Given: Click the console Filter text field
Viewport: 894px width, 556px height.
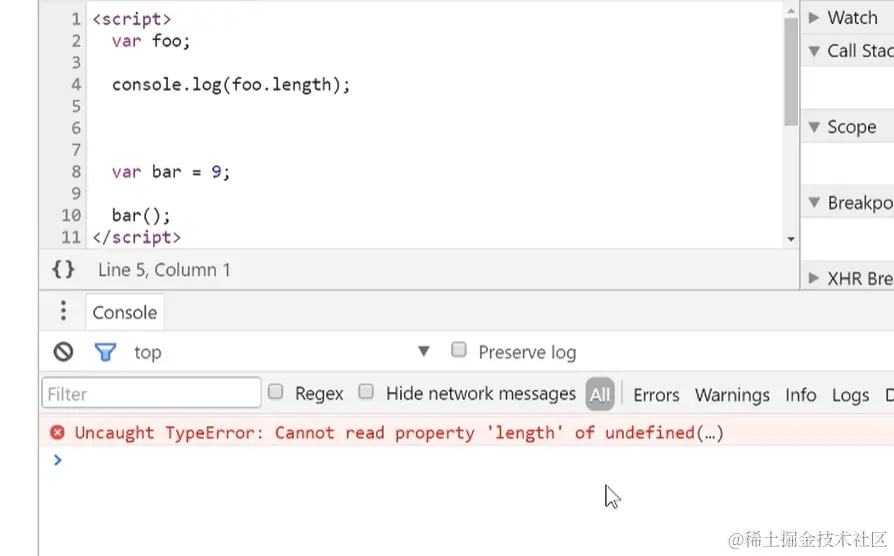Looking at the screenshot, I should (151, 393).
